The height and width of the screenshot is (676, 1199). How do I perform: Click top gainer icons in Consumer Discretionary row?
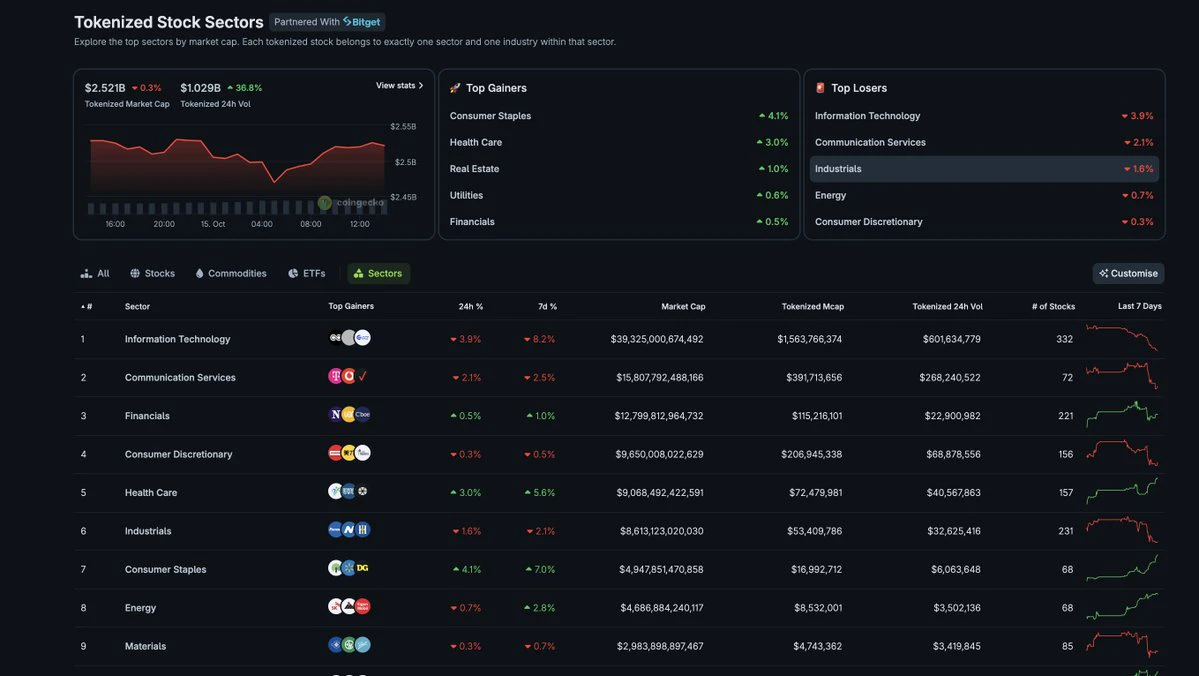pyautogui.click(x=349, y=453)
